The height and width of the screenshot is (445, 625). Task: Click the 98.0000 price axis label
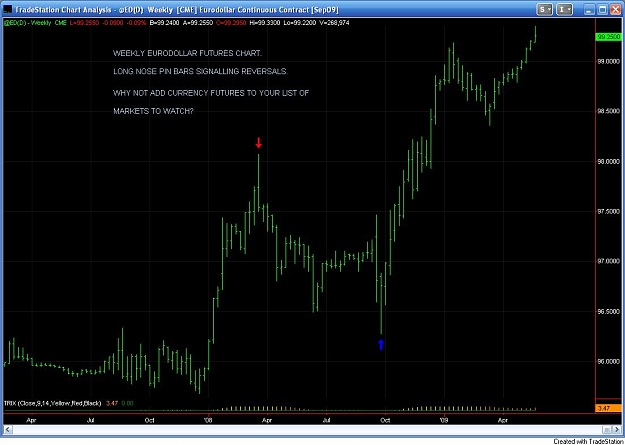tap(608, 161)
